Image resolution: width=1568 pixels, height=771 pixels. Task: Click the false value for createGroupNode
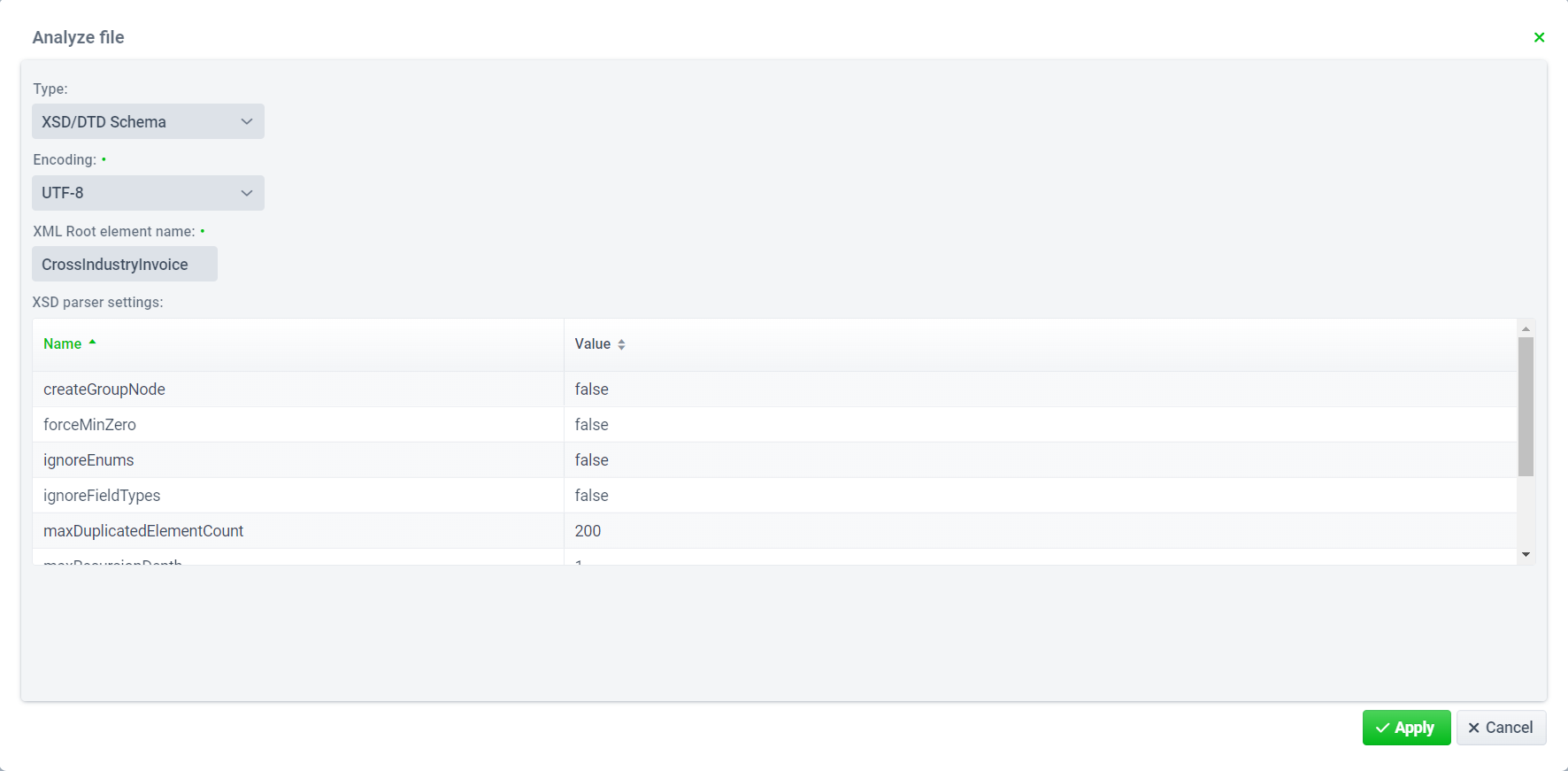(x=591, y=389)
